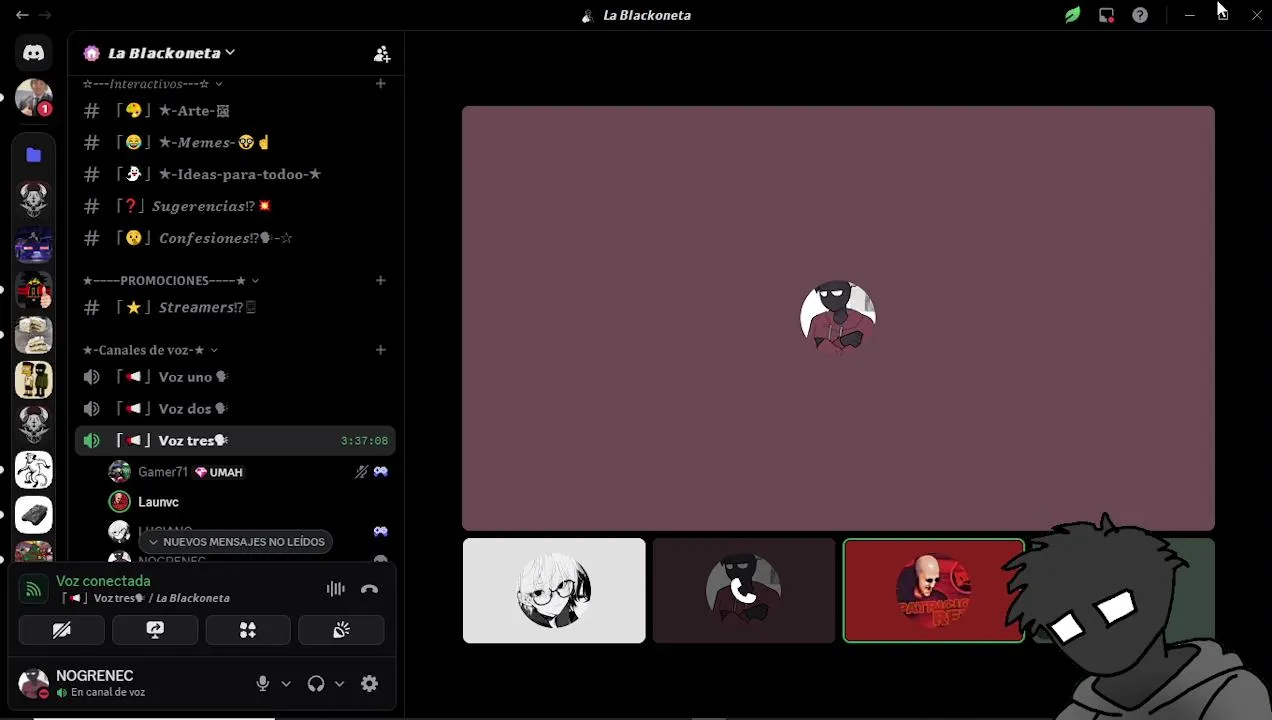Click the screen icon with red badge in title bar
Screen dimensions: 1272x720
pos(1106,15)
